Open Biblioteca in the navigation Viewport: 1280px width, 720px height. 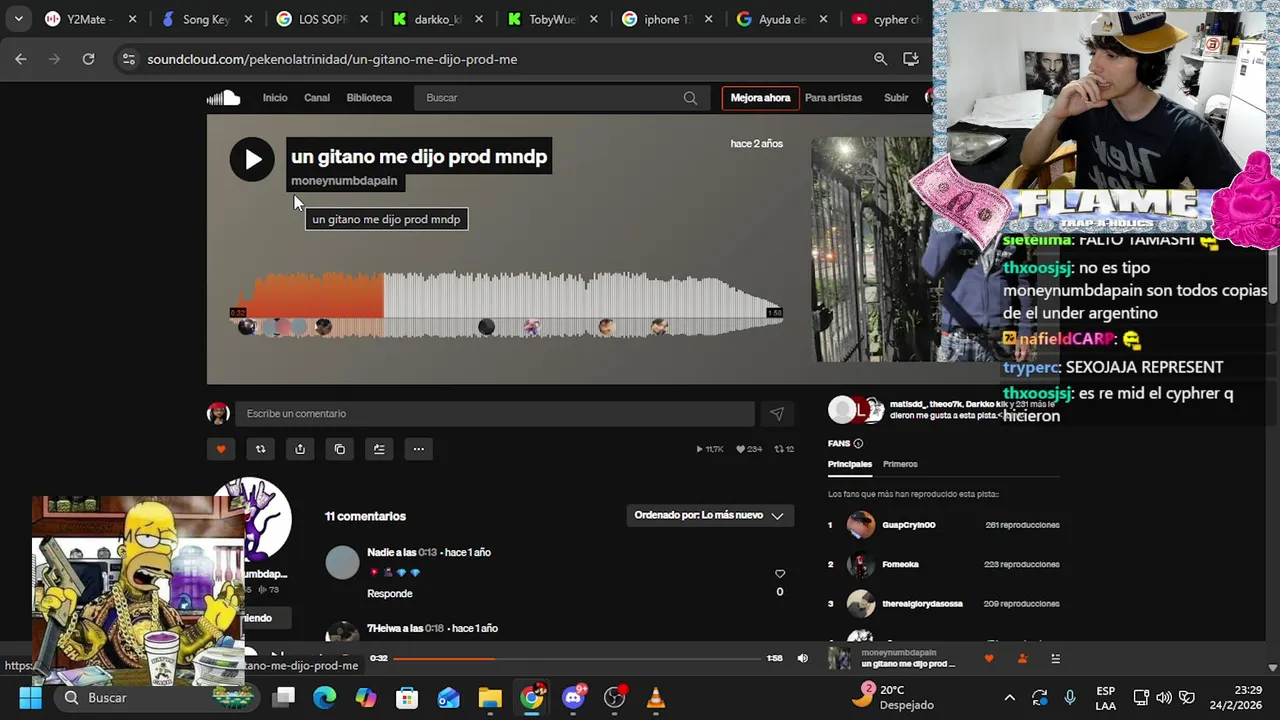point(369,98)
